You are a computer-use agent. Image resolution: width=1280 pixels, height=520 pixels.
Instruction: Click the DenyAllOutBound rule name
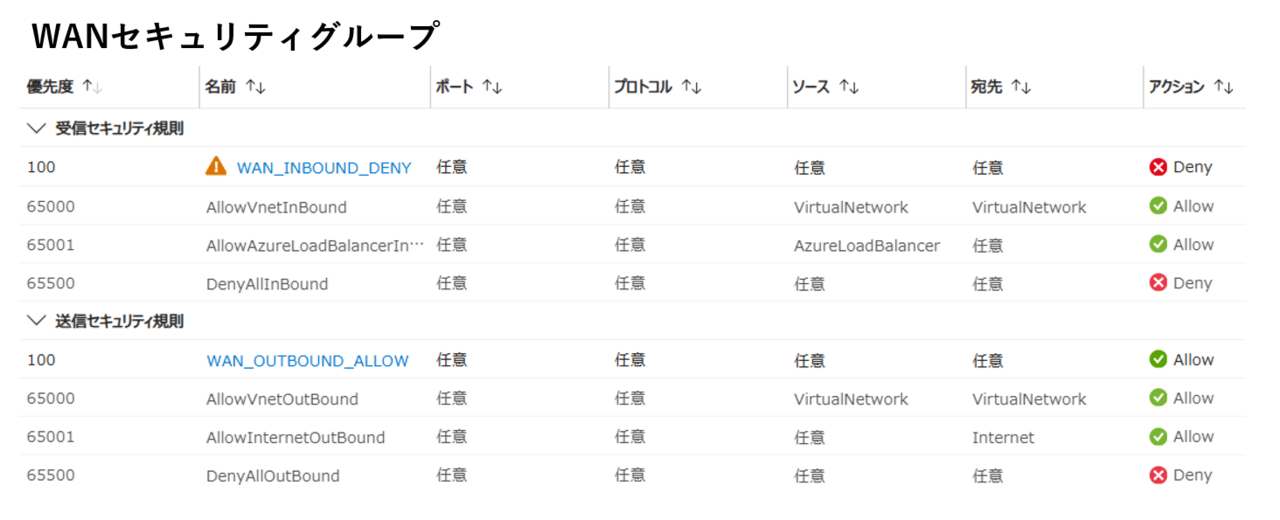click(273, 476)
